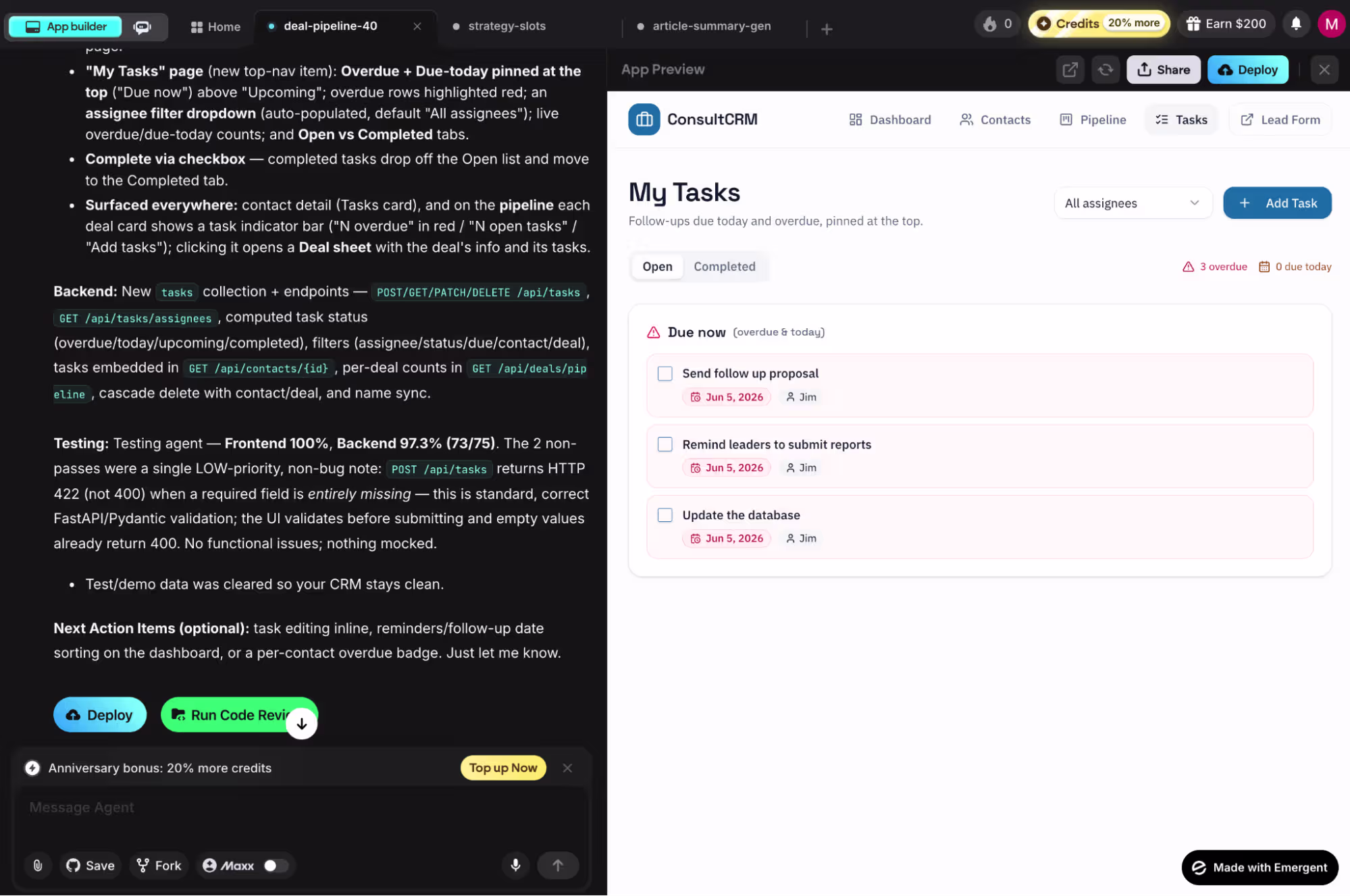Click the Top up Now button
This screenshot has width=1350, height=896.
503,768
